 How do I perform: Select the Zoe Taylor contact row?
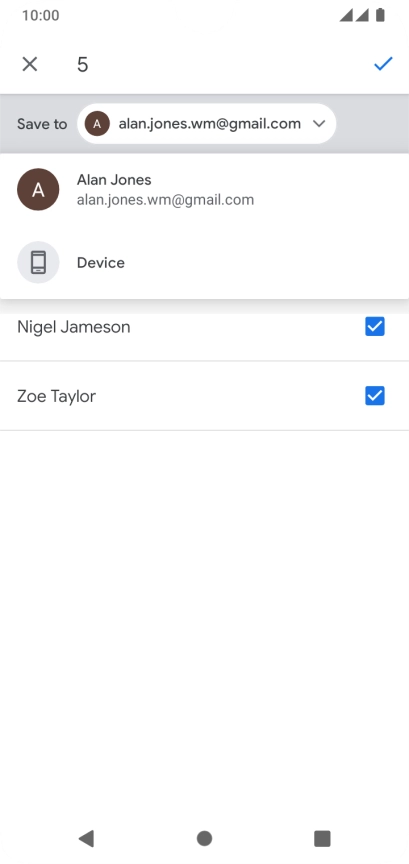[204, 396]
